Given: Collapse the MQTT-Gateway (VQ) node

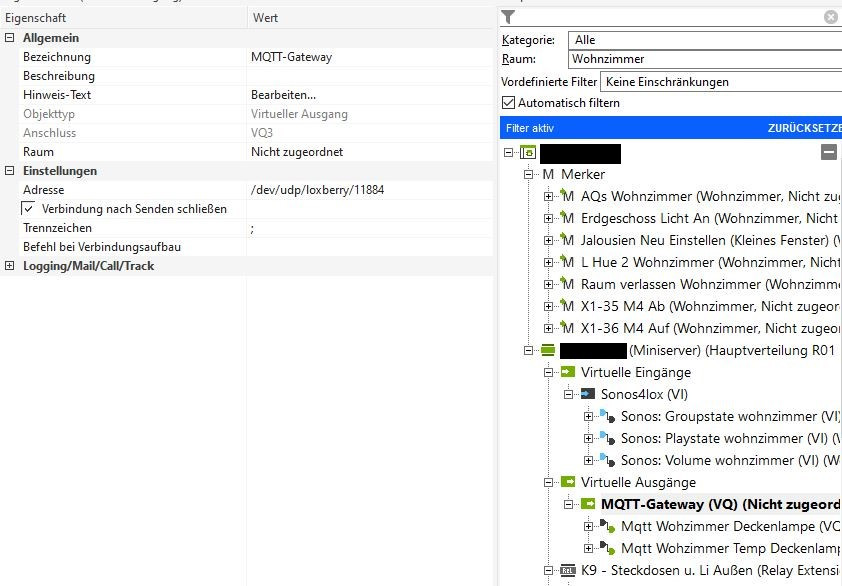Looking at the screenshot, I should click(568, 504).
